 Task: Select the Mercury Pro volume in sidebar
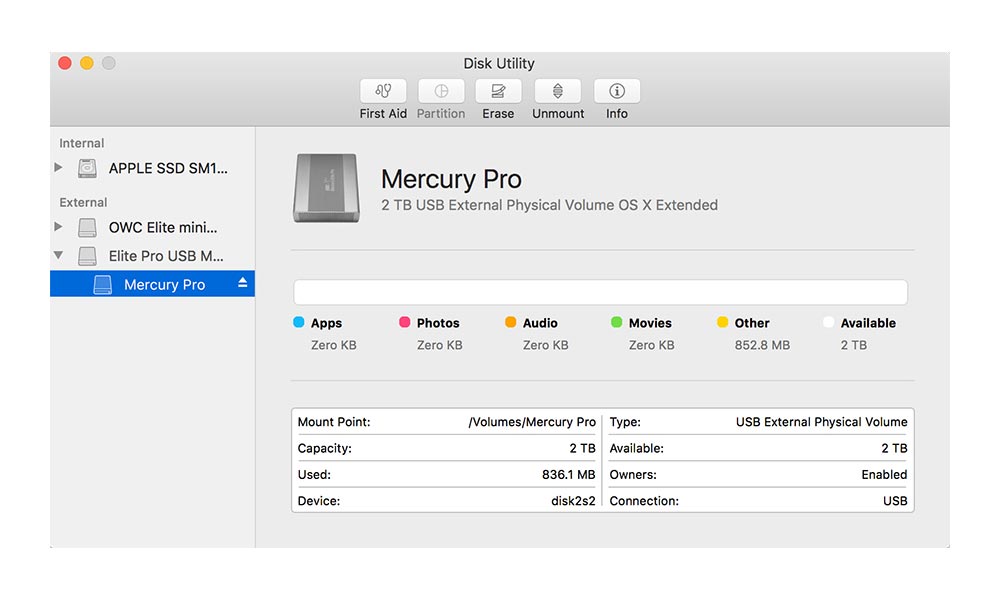point(164,285)
